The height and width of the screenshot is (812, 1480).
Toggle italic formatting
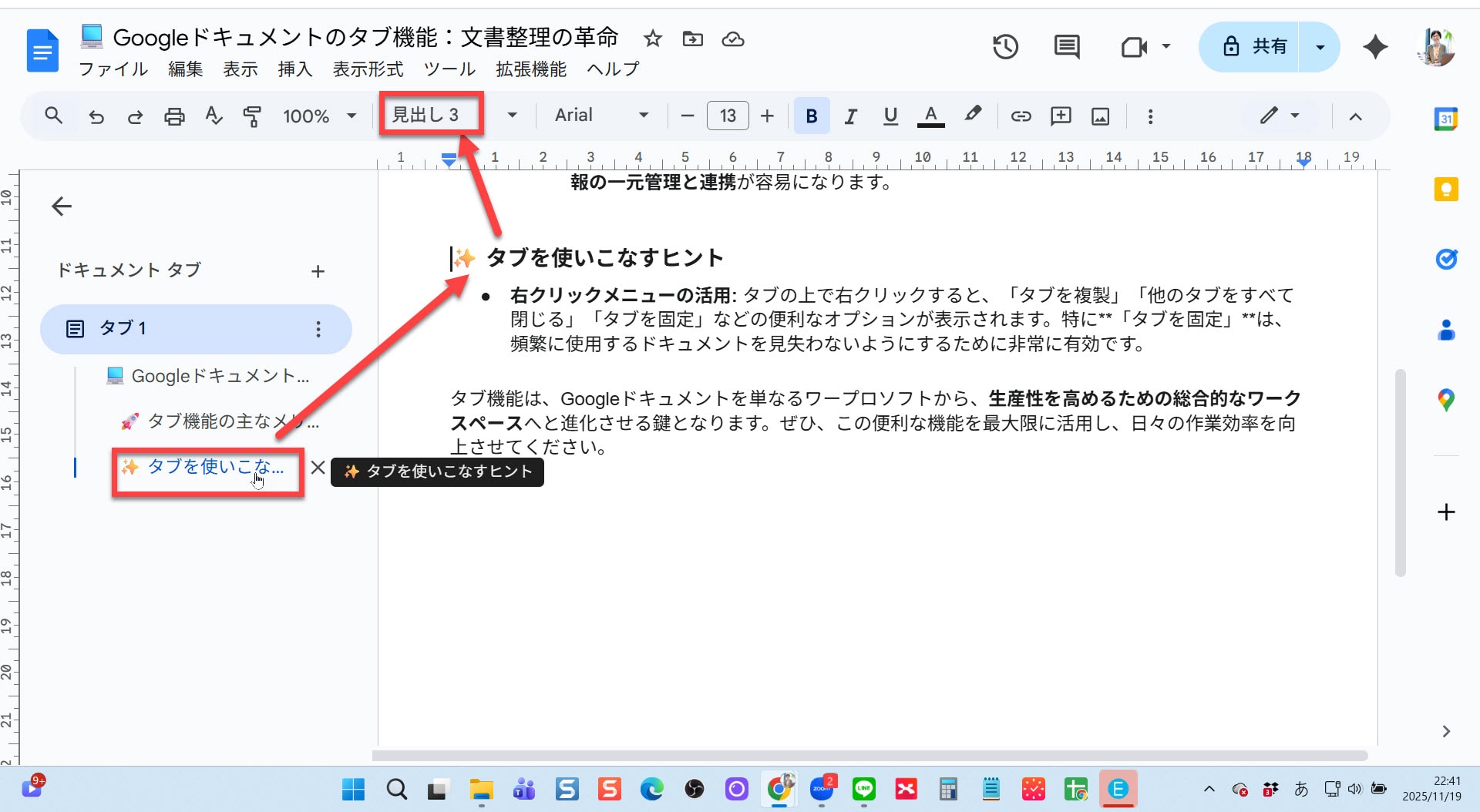[x=850, y=116]
